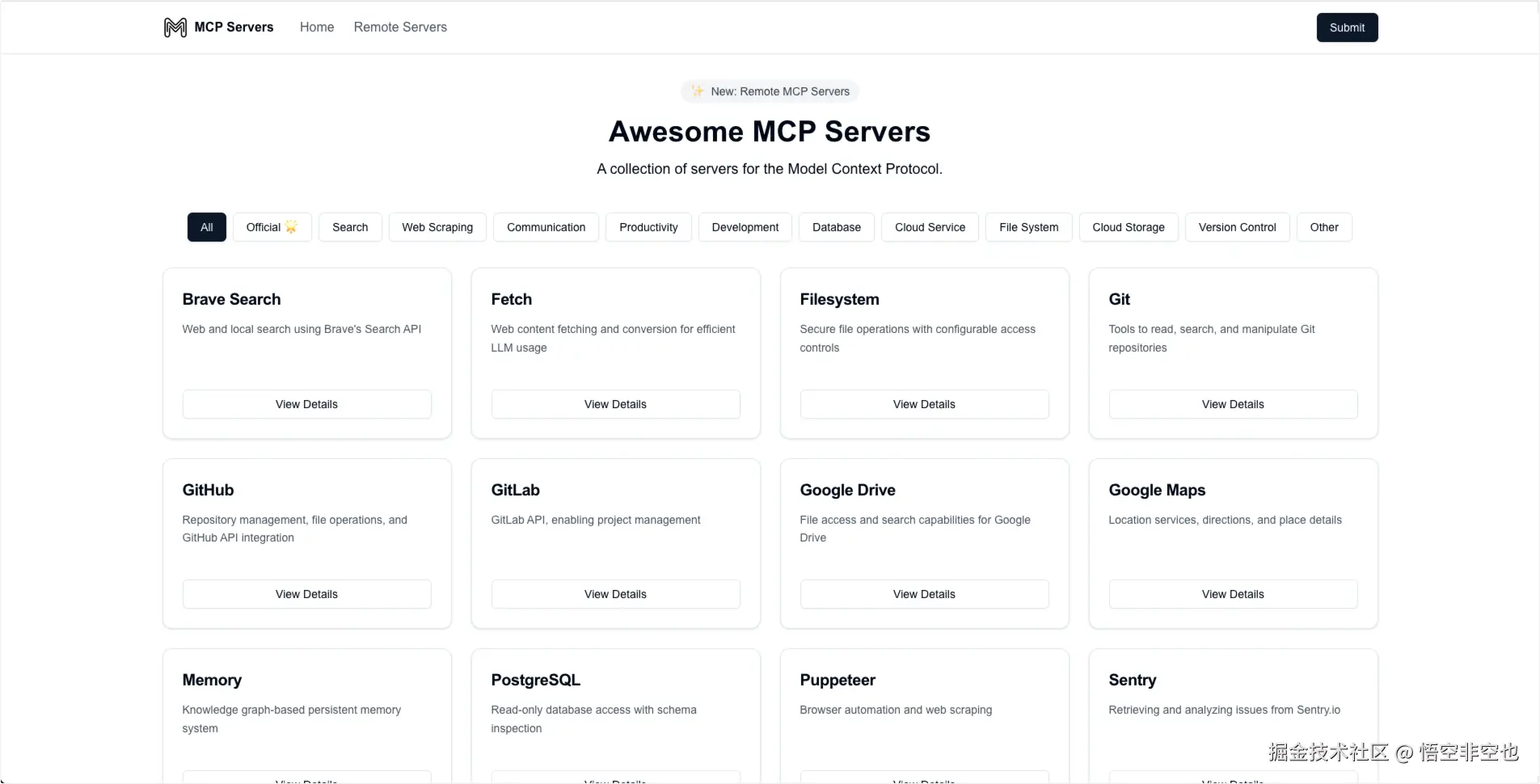View details for Brave Search
The image size is (1540, 784).
coord(306,404)
